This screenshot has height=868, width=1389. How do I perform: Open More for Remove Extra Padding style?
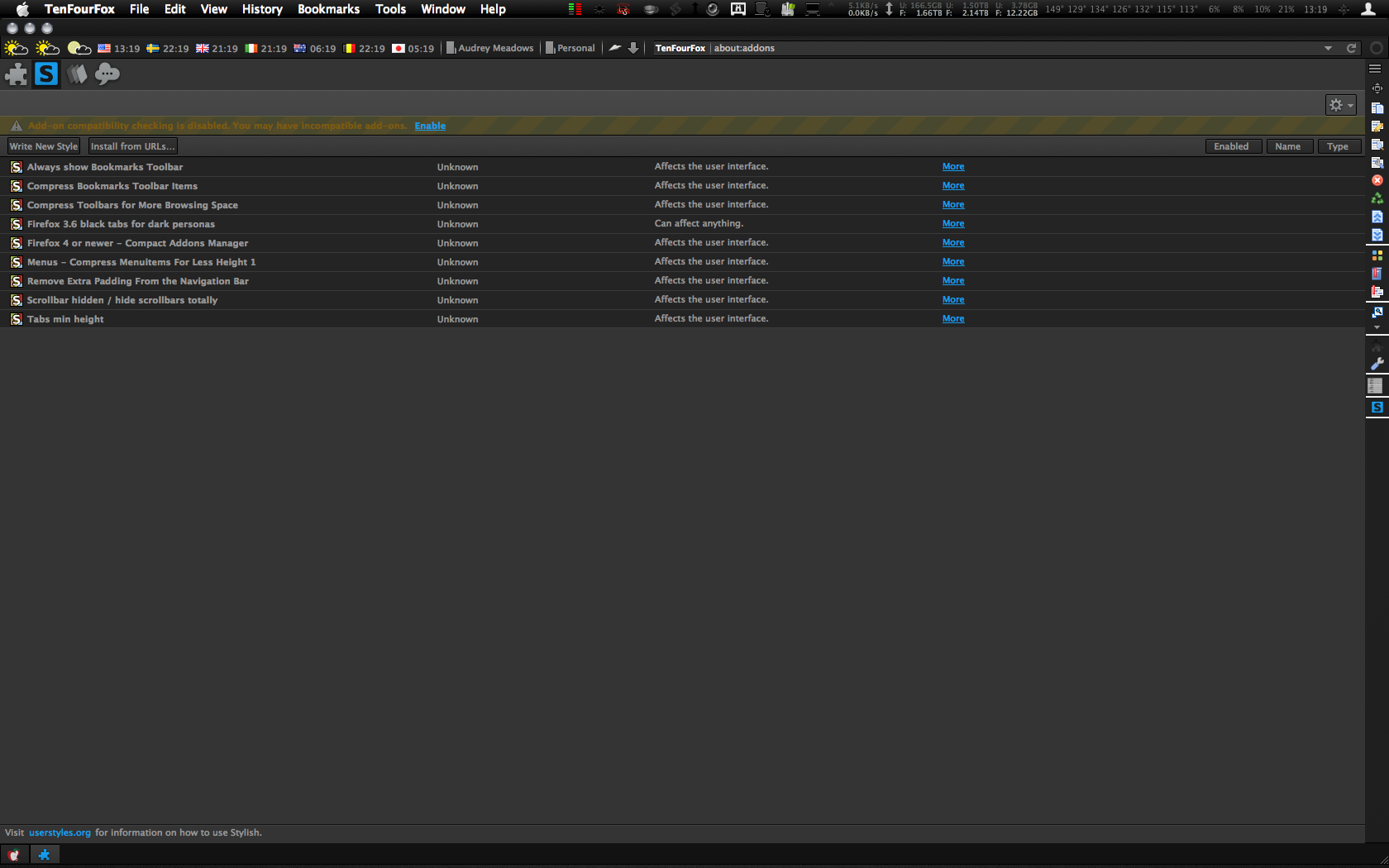pyautogui.click(x=953, y=281)
